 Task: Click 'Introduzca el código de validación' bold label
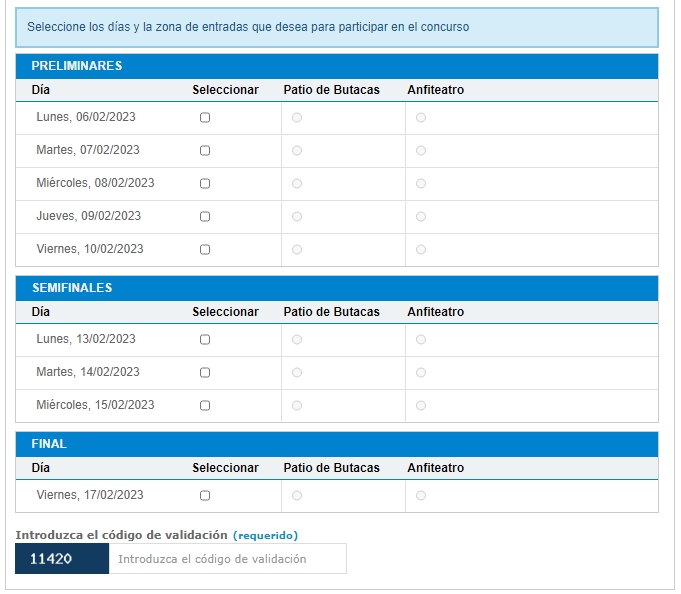click(x=122, y=535)
